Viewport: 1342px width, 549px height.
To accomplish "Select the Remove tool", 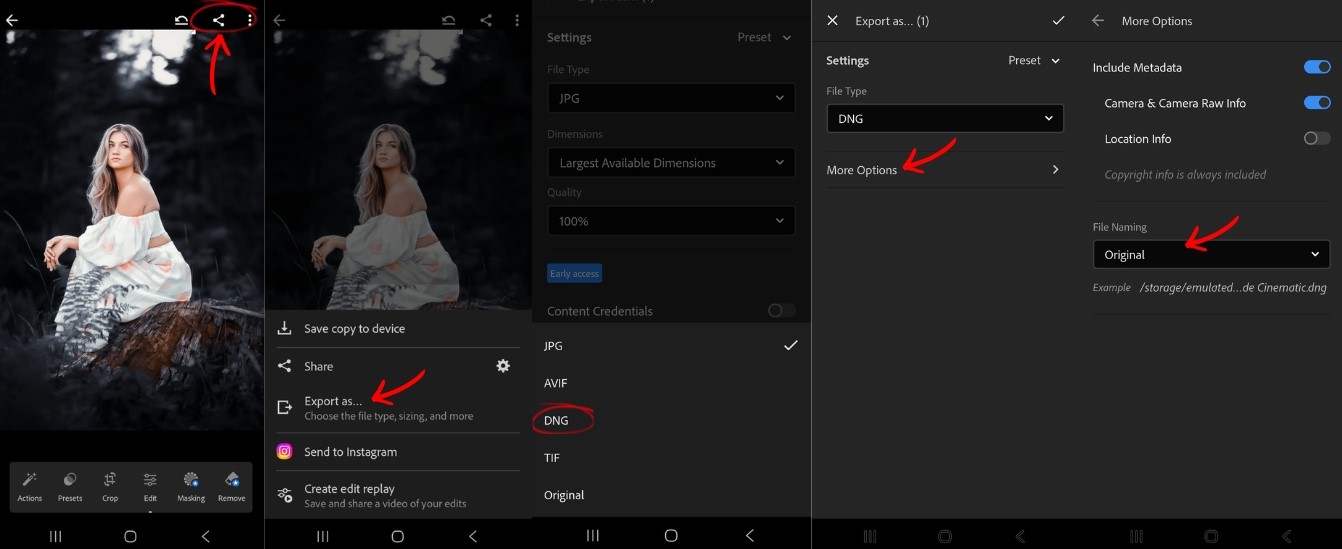I will click(231, 486).
